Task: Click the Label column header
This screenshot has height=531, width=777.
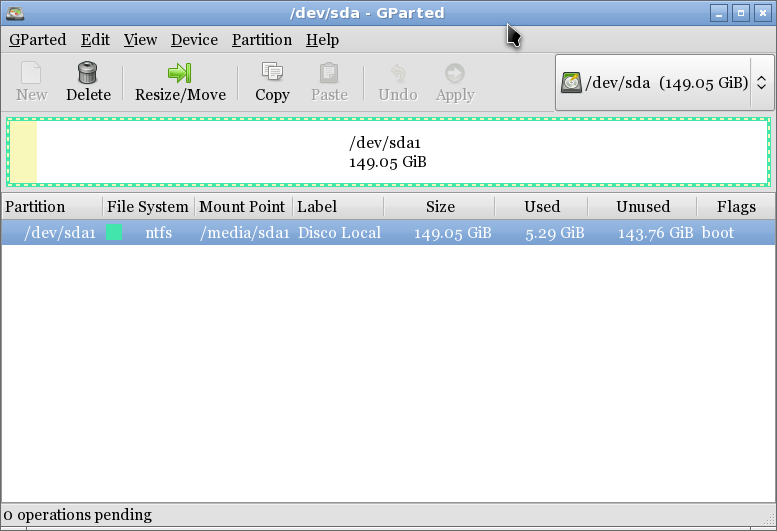Action: (x=338, y=207)
